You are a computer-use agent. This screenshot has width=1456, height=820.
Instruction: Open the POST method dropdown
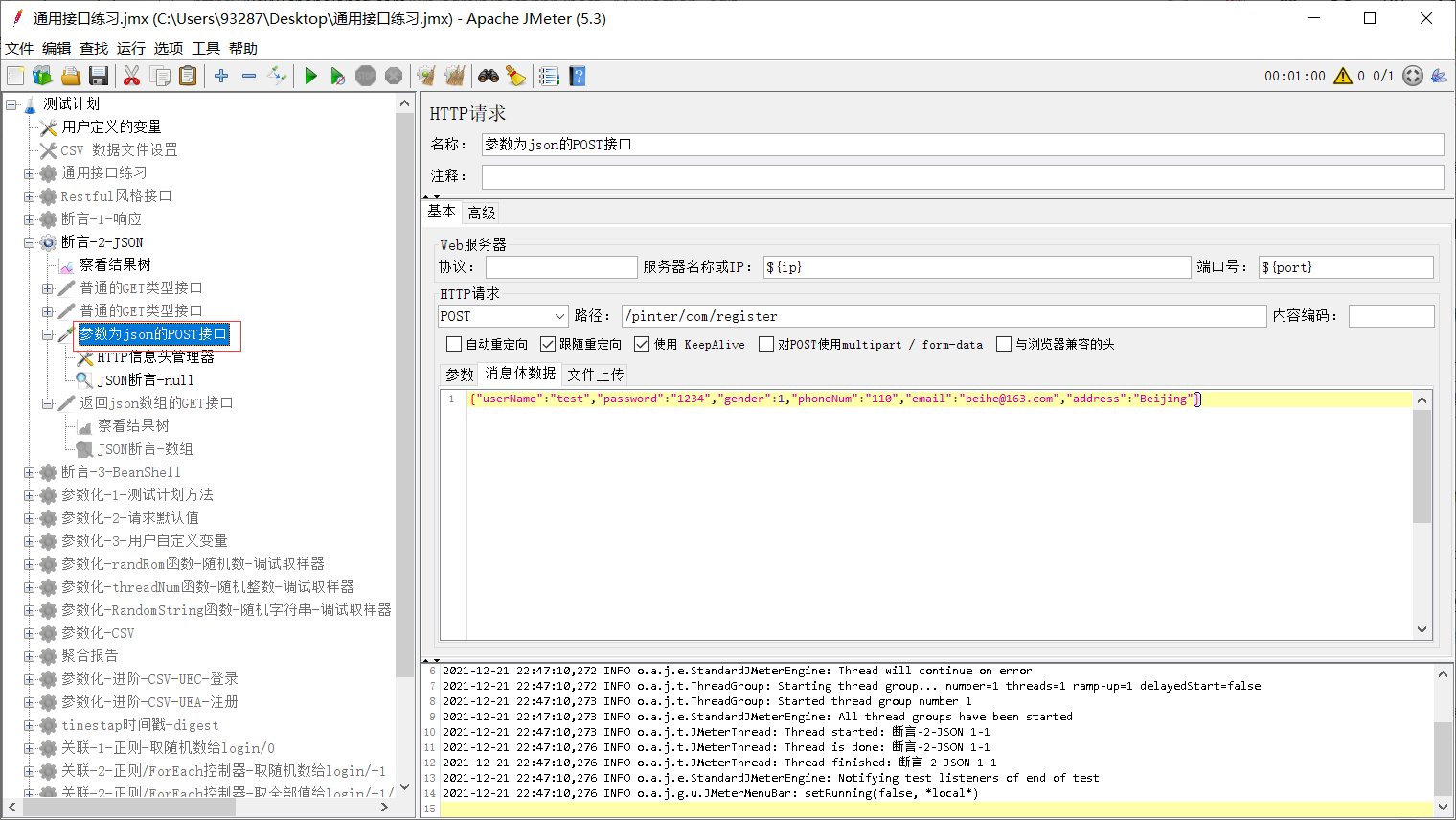point(504,316)
